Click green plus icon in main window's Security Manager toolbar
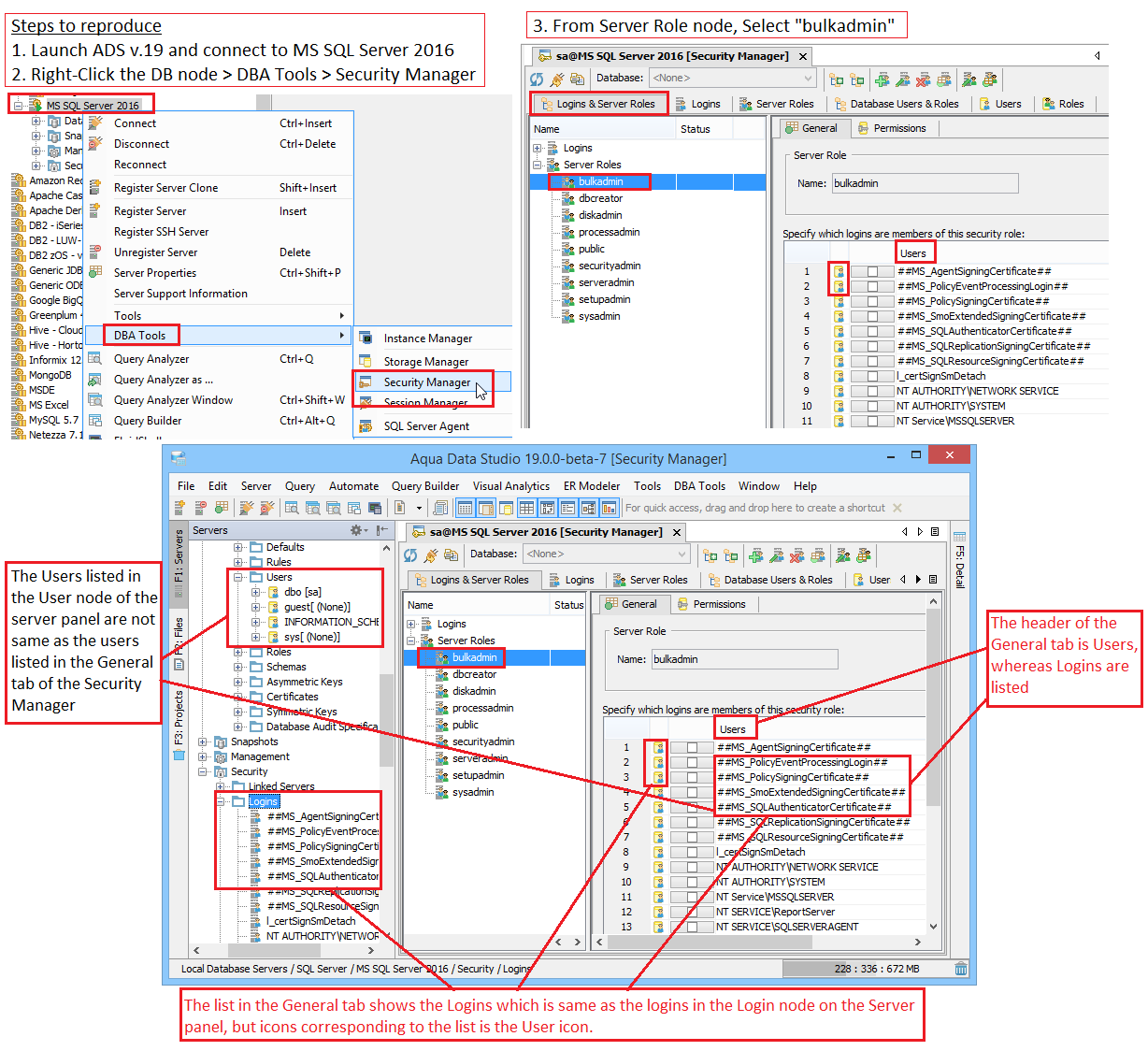Viewport: 1148px width, 1051px height. [756, 555]
